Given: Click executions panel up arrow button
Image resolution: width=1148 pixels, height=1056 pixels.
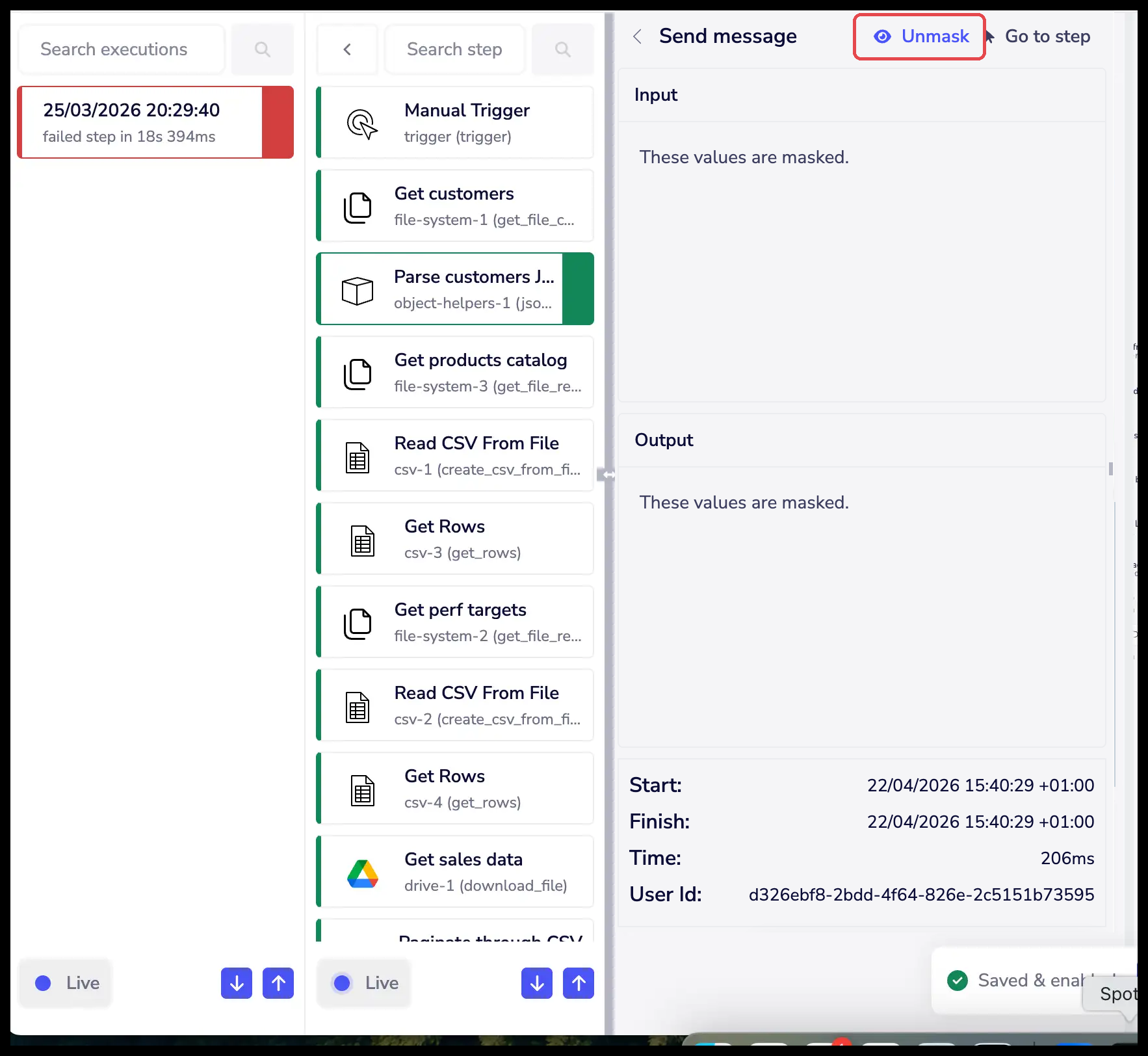Looking at the screenshot, I should [x=278, y=983].
